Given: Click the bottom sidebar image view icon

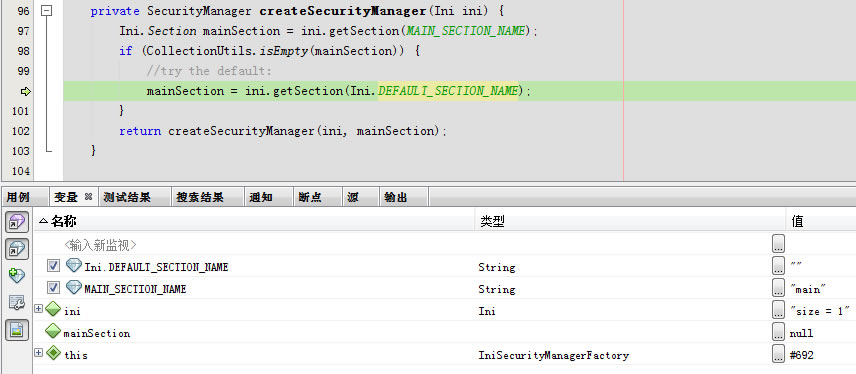Looking at the screenshot, I should (17, 329).
